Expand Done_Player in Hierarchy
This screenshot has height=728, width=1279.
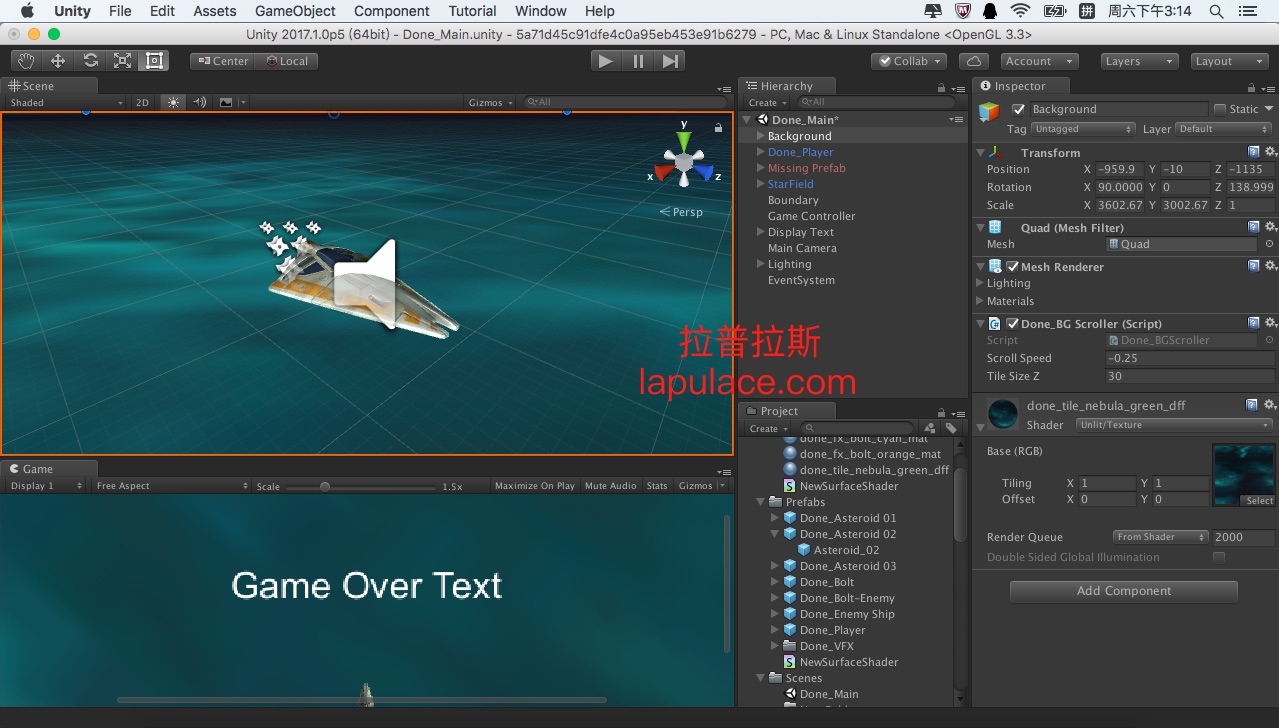tap(761, 152)
